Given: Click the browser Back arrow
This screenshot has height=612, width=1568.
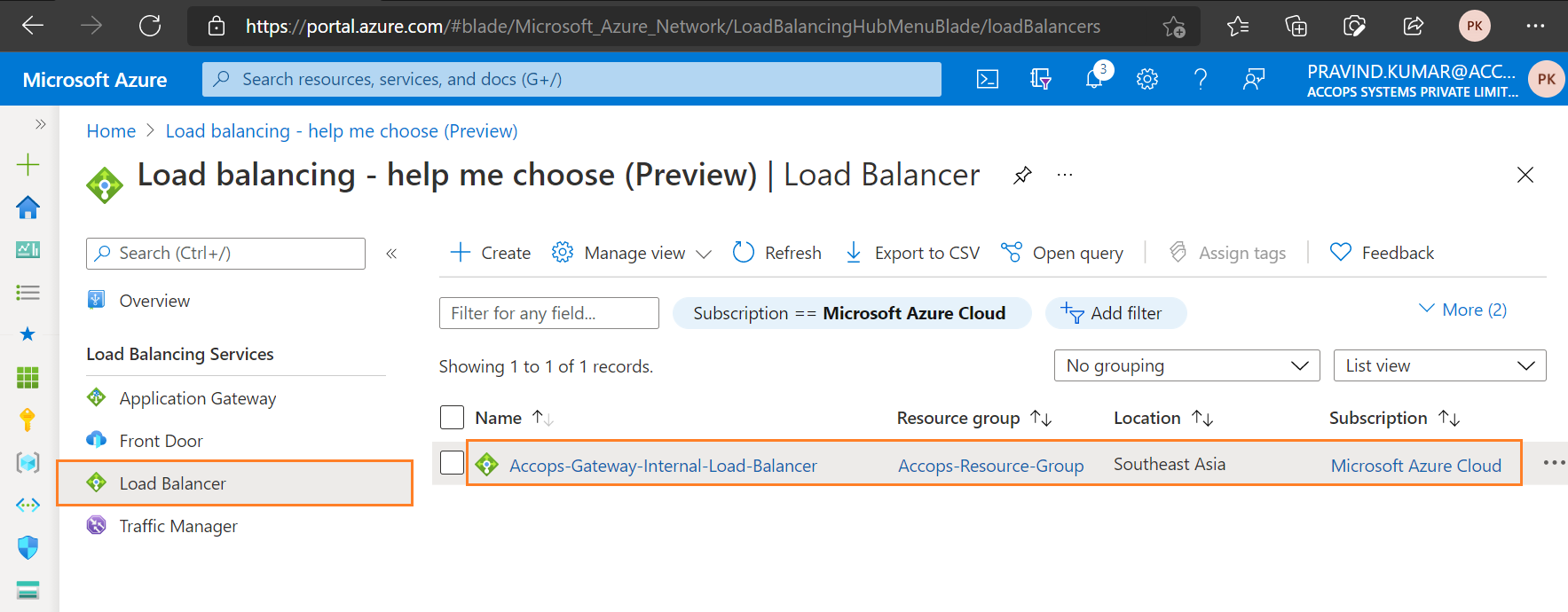Looking at the screenshot, I should [33, 26].
